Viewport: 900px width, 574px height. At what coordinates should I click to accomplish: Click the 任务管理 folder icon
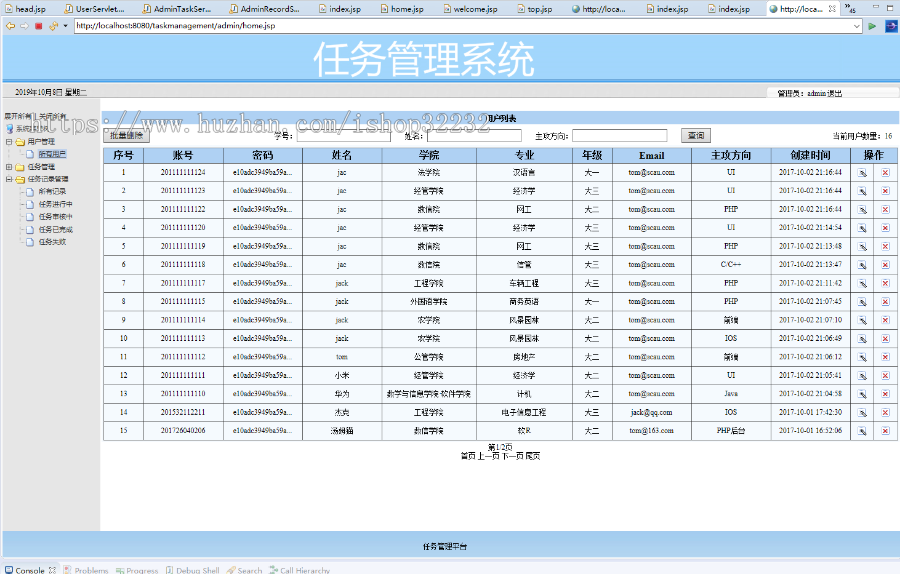coord(20,167)
